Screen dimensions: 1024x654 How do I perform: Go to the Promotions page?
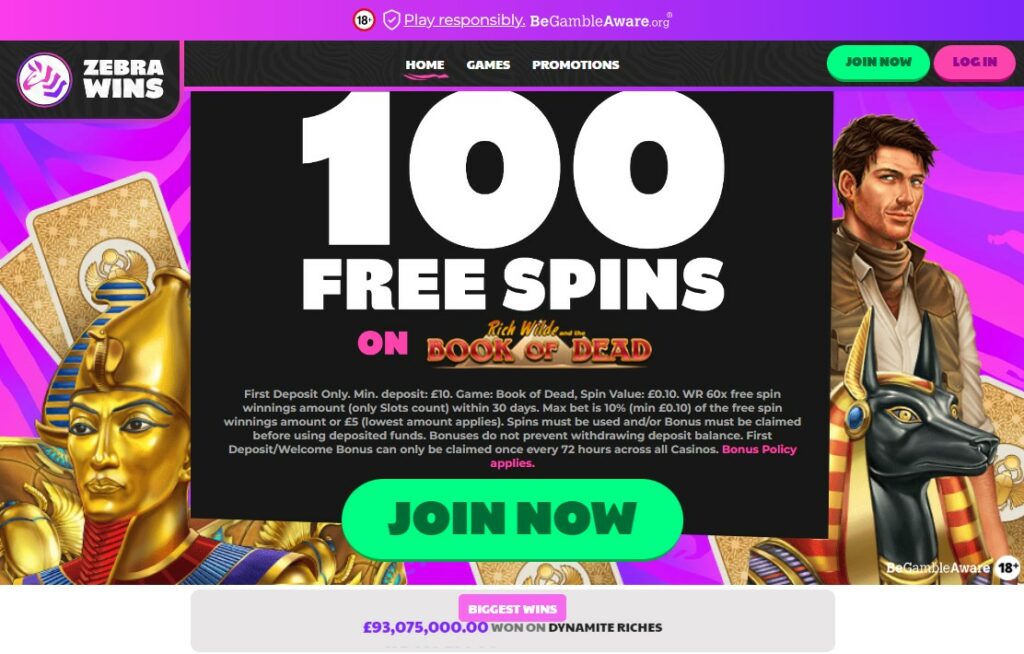pos(575,65)
